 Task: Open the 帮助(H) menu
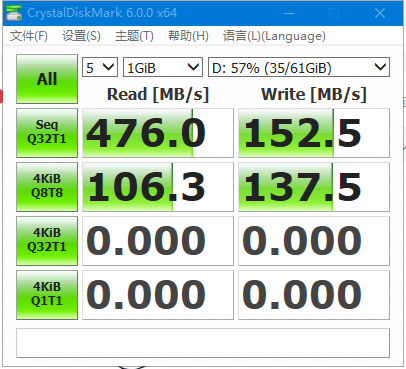[188, 36]
